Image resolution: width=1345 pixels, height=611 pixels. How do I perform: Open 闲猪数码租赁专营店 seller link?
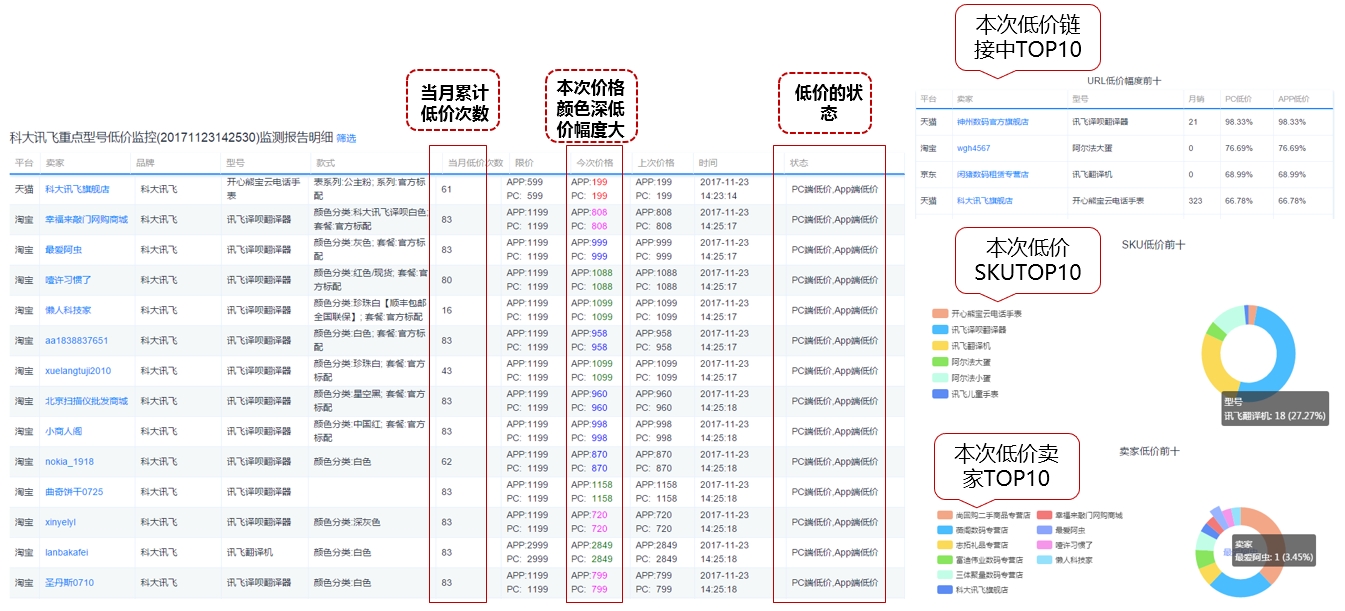[992, 174]
